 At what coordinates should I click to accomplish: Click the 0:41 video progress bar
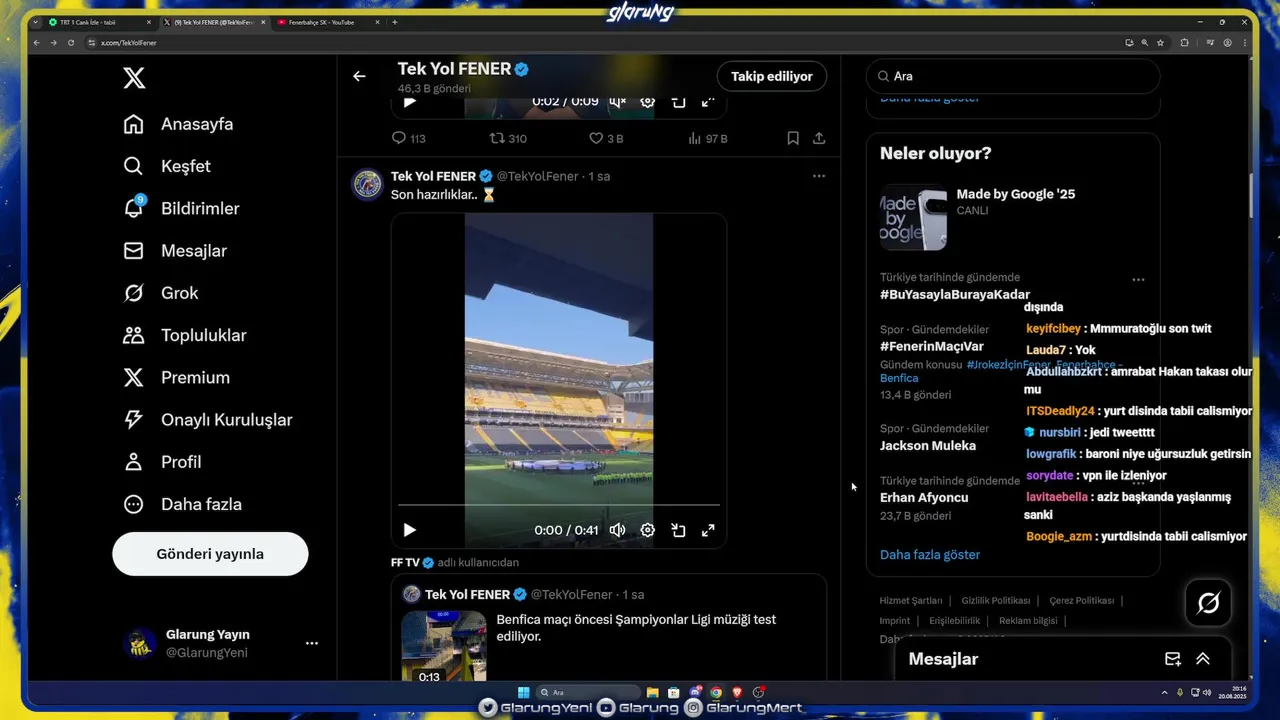click(559, 505)
